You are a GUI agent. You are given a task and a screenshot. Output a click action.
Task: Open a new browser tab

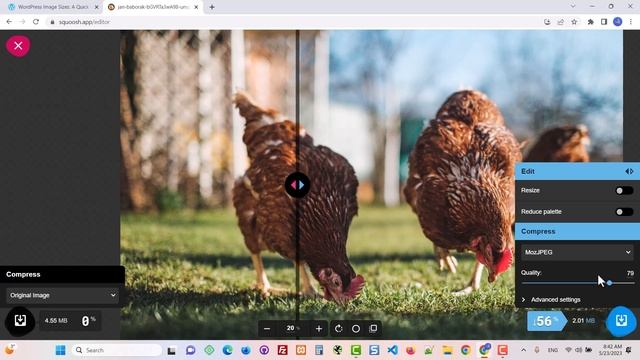tap(212, 7)
